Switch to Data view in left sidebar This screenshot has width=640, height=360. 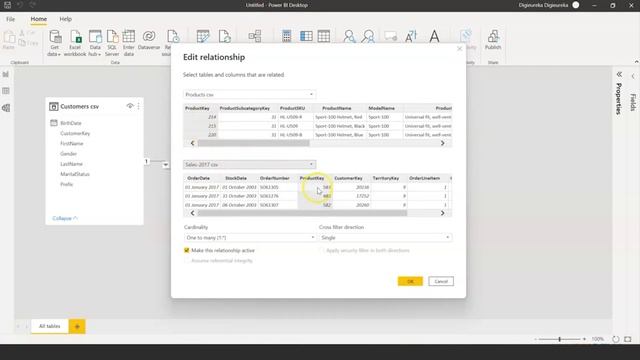[6, 91]
